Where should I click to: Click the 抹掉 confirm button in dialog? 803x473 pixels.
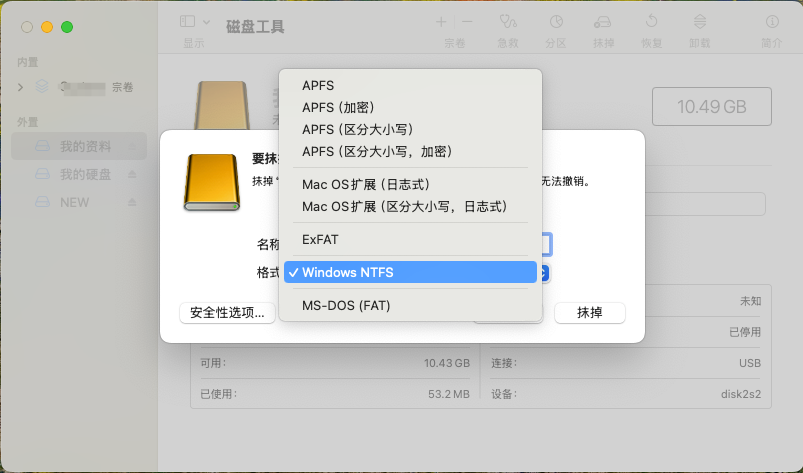[x=589, y=313]
